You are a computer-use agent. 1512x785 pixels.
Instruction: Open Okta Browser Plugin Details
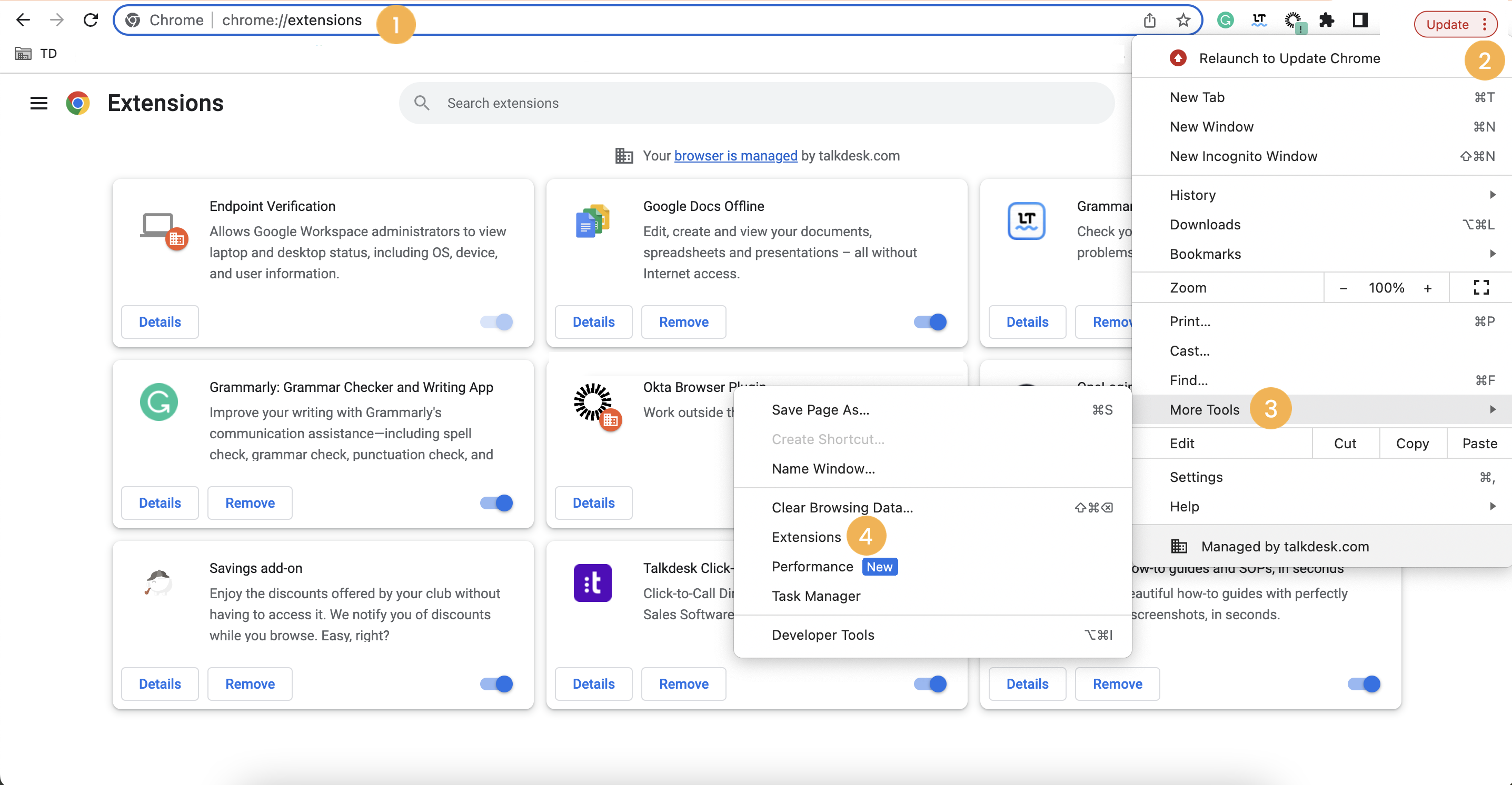click(593, 503)
